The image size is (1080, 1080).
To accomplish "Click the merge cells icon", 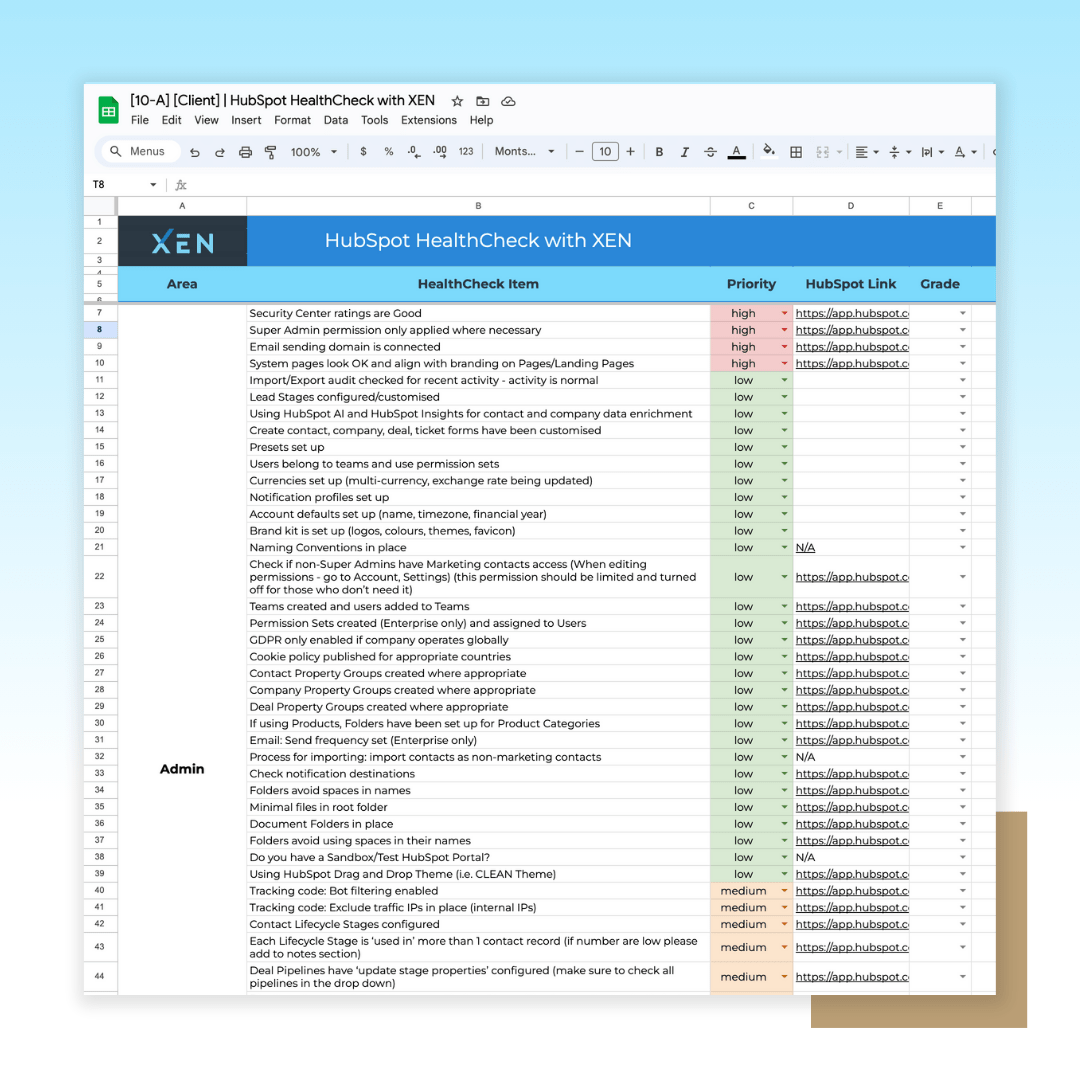I will [822, 152].
